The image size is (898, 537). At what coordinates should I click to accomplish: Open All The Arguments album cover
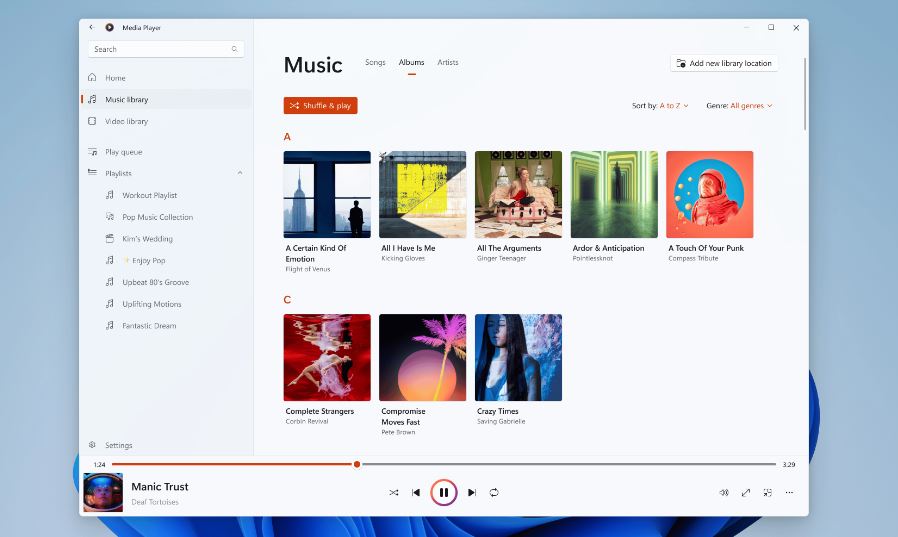(518, 195)
